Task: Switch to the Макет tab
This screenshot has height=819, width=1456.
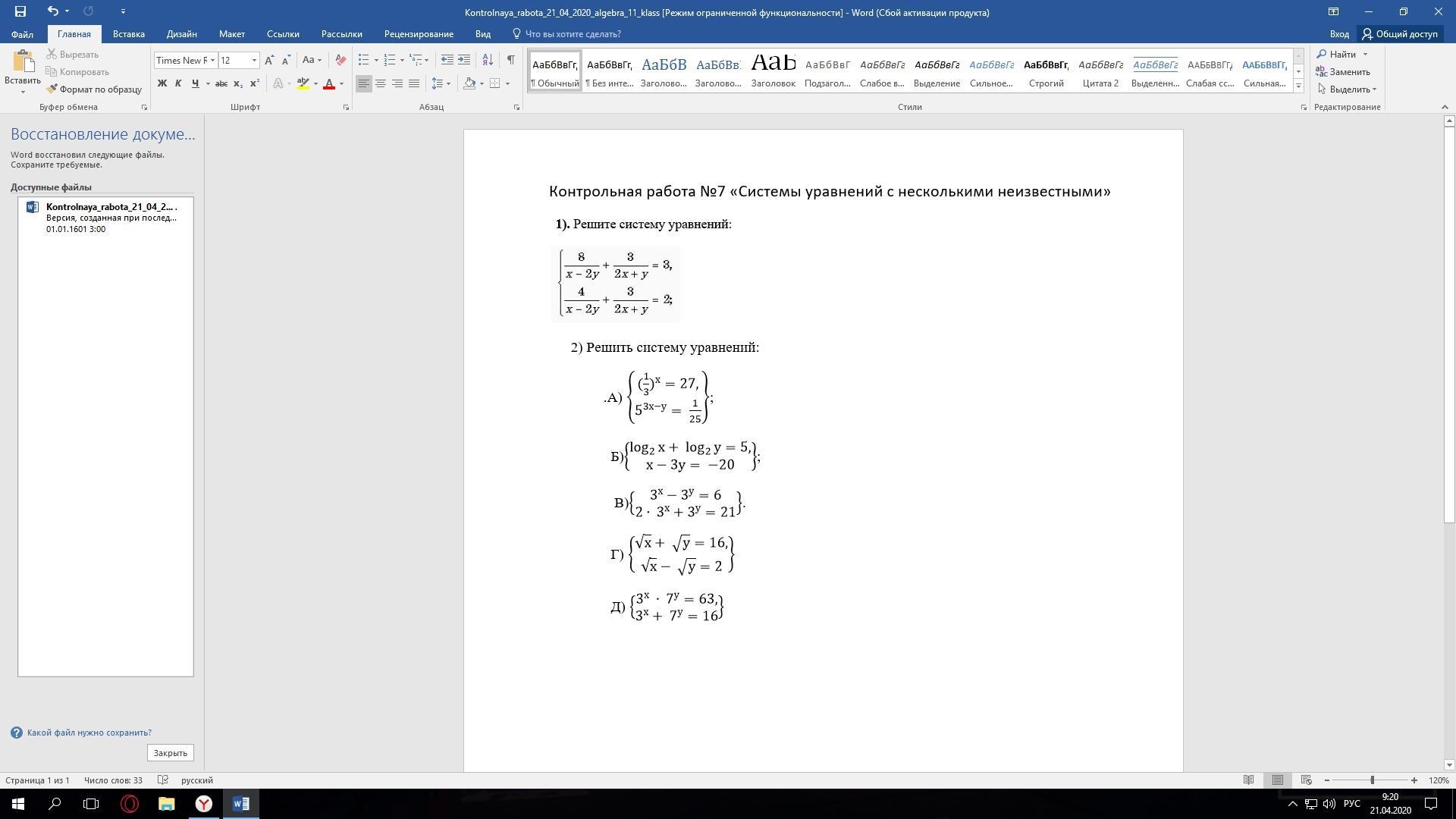Action: click(232, 34)
